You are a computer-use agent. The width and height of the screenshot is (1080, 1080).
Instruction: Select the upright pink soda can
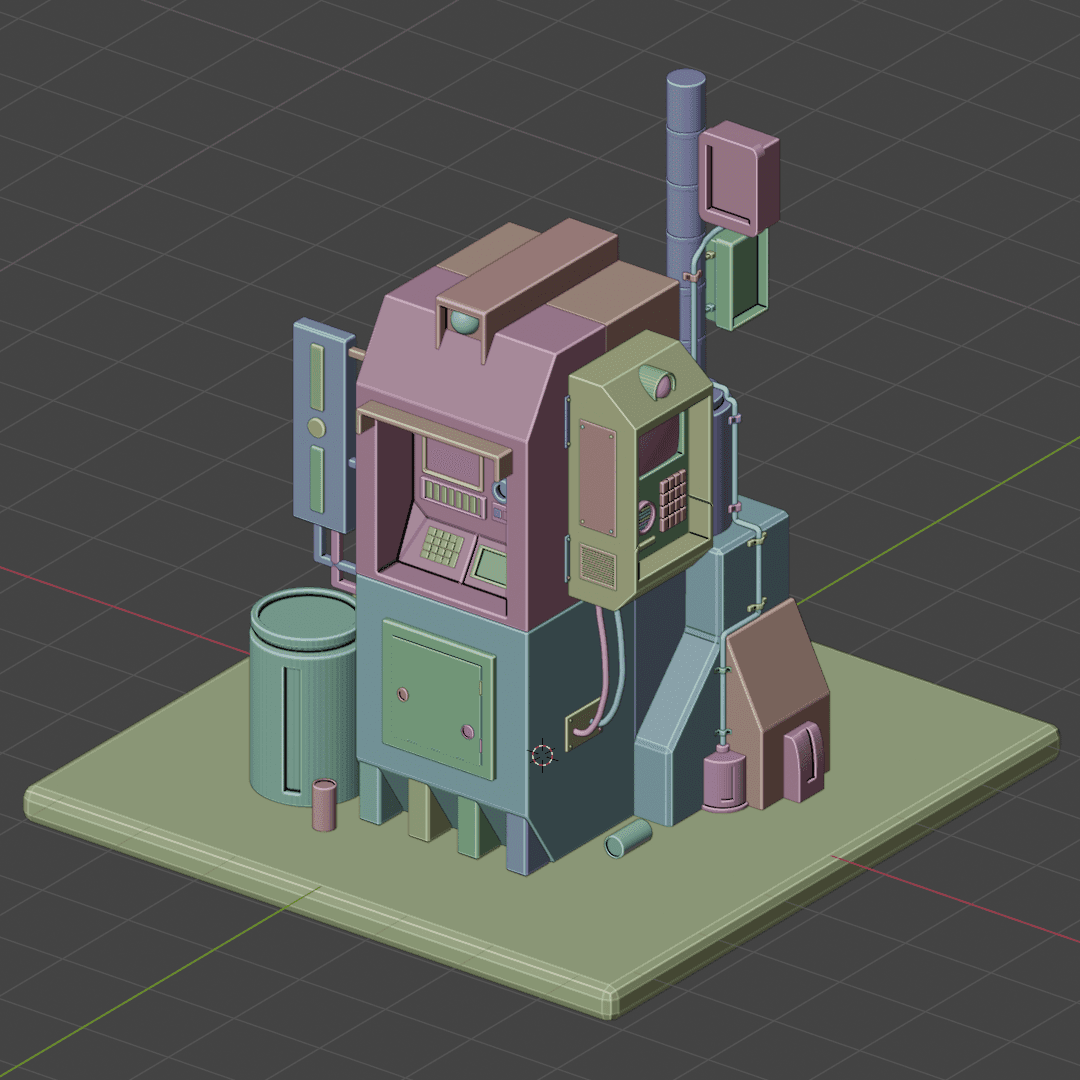tap(324, 804)
